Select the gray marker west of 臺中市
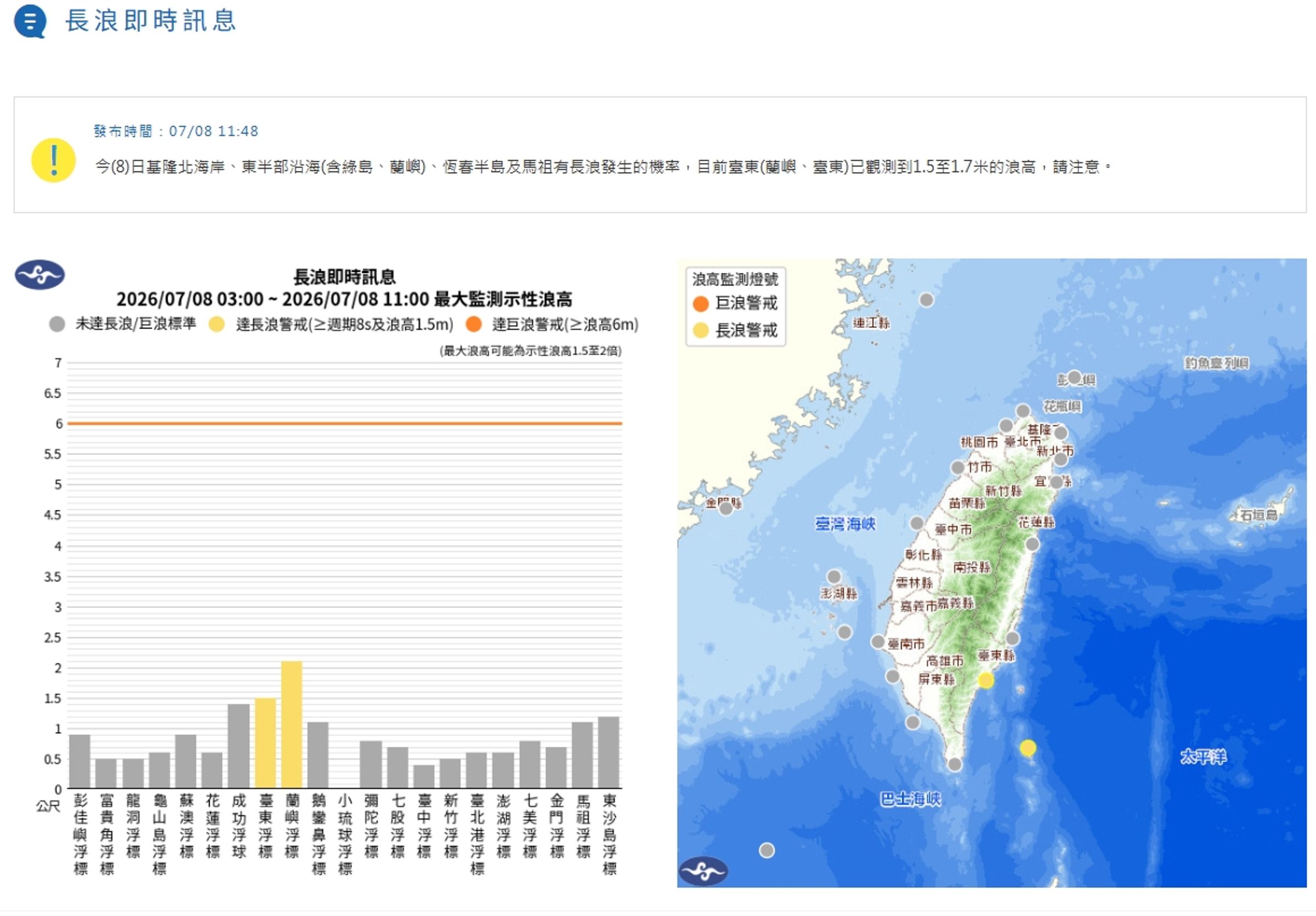This screenshot has height=916, width=1316. 916,523
